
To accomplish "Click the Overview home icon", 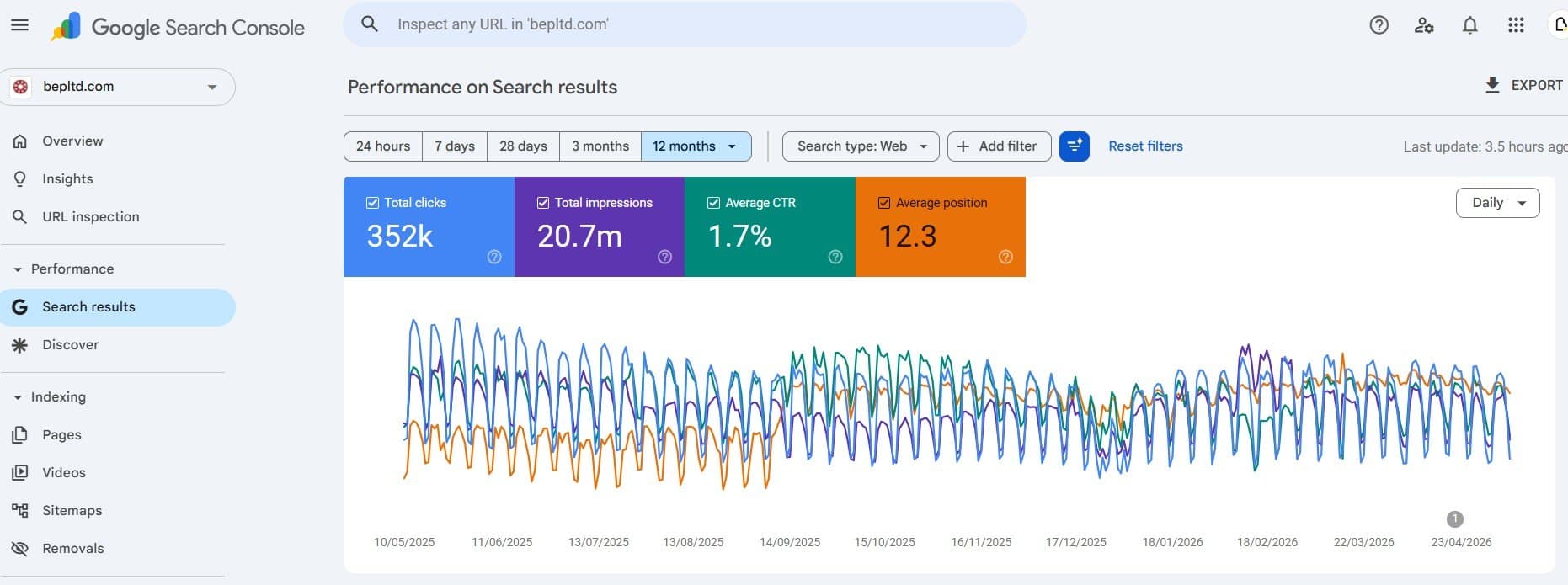I will [20, 141].
